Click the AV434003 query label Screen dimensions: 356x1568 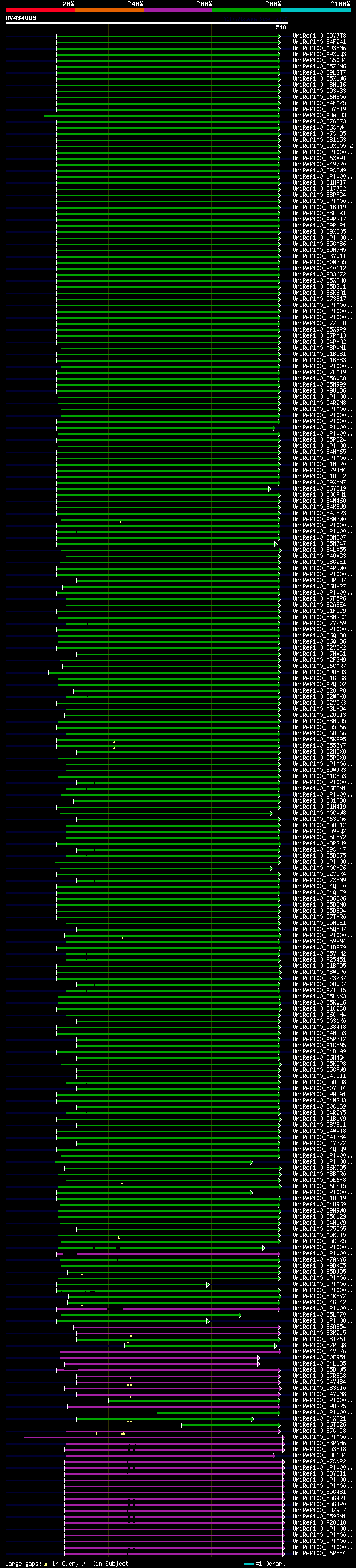point(21,18)
